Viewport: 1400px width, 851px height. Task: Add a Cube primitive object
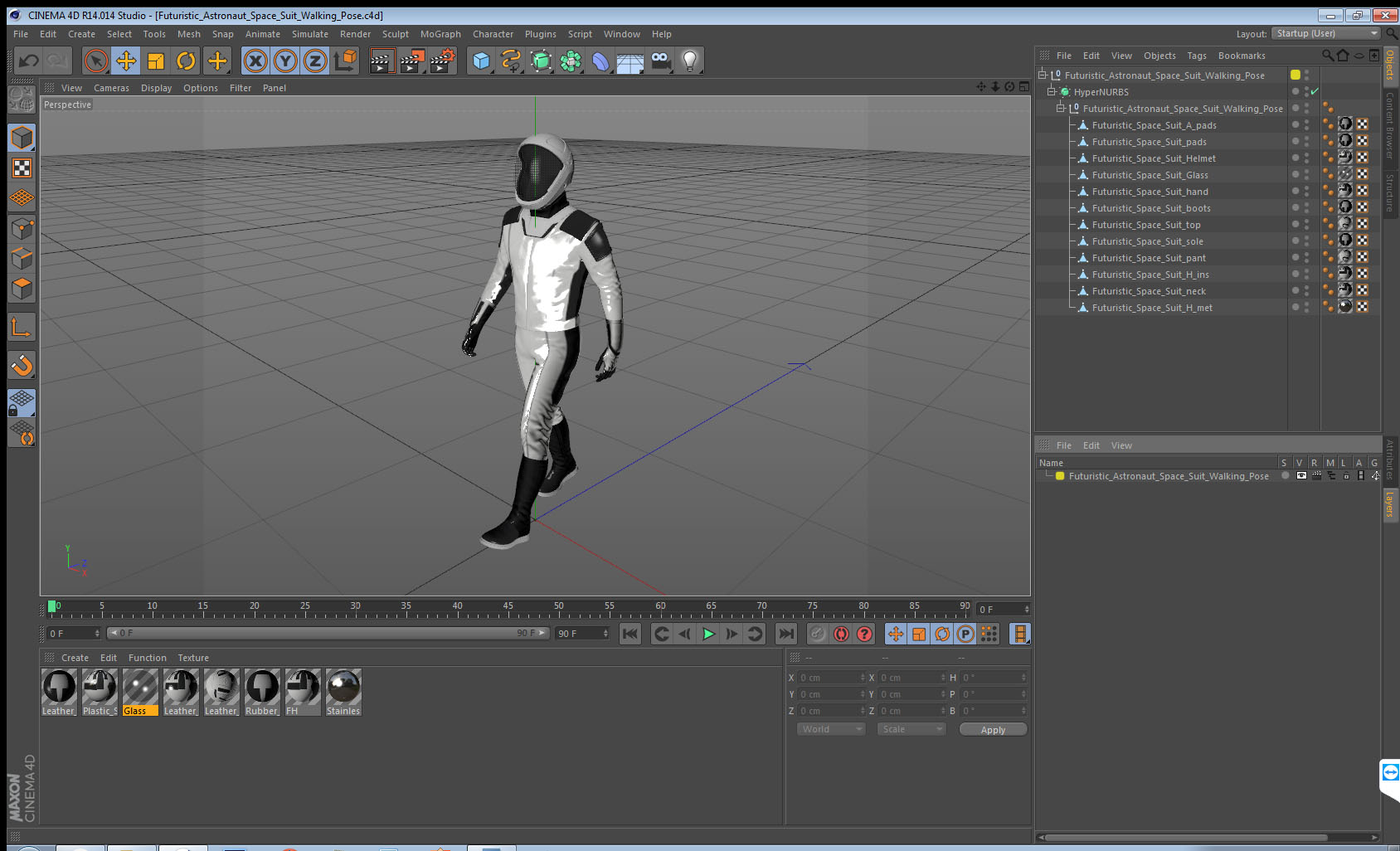tap(481, 61)
